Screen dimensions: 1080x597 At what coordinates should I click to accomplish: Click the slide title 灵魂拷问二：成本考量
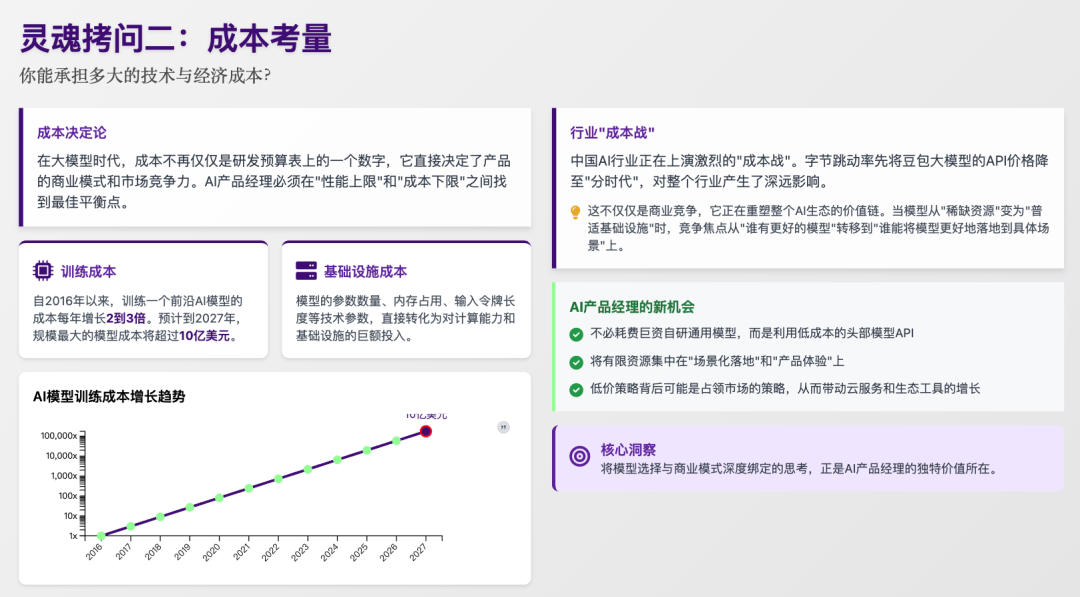click(x=176, y=39)
